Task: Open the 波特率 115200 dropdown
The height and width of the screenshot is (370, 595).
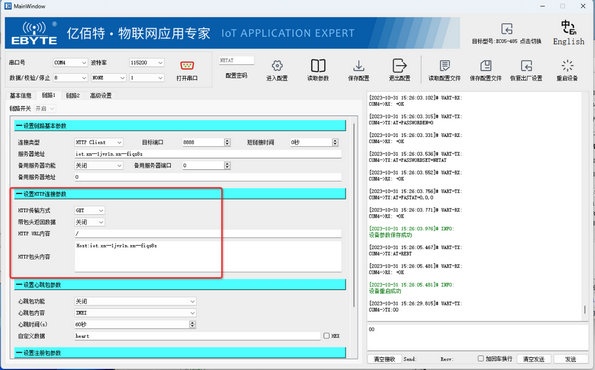Action: click(x=146, y=63)
